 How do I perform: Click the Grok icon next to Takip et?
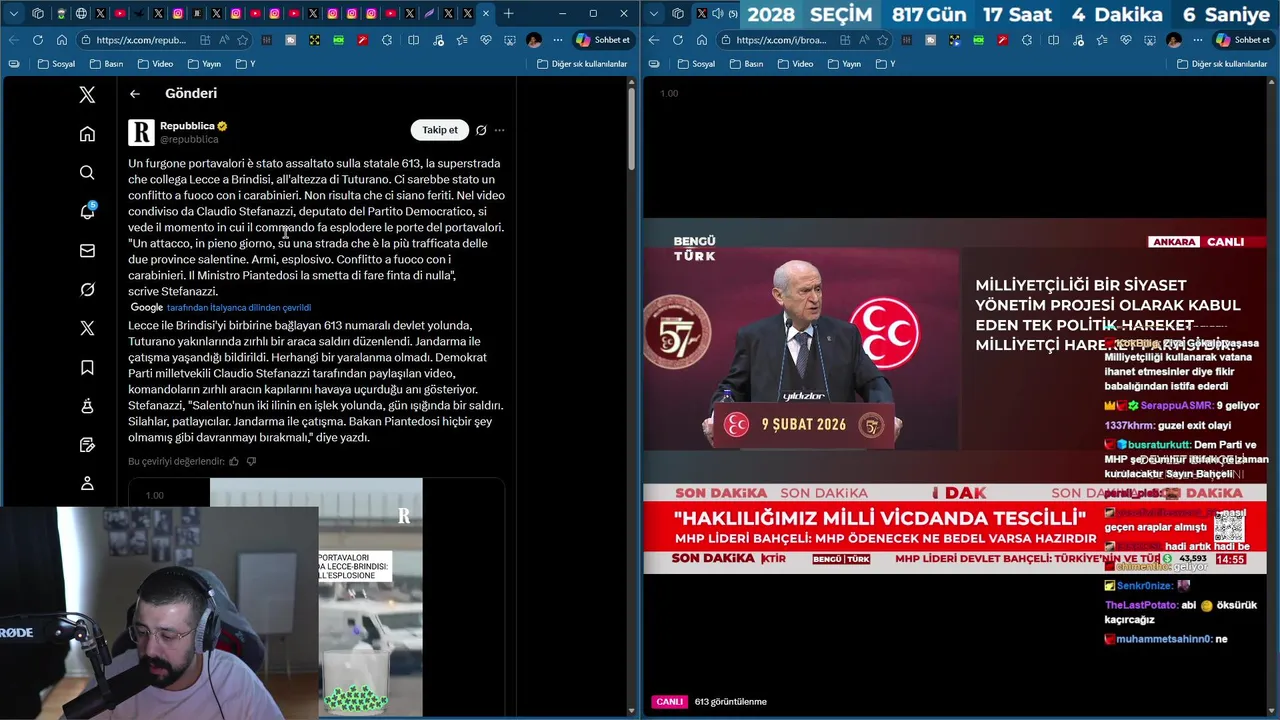[x=481, y=130]
